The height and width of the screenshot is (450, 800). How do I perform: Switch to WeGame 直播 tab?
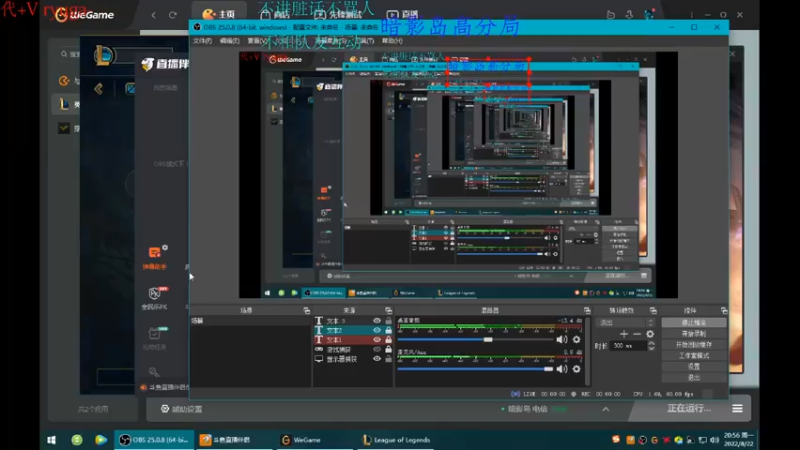coord(403,14)
